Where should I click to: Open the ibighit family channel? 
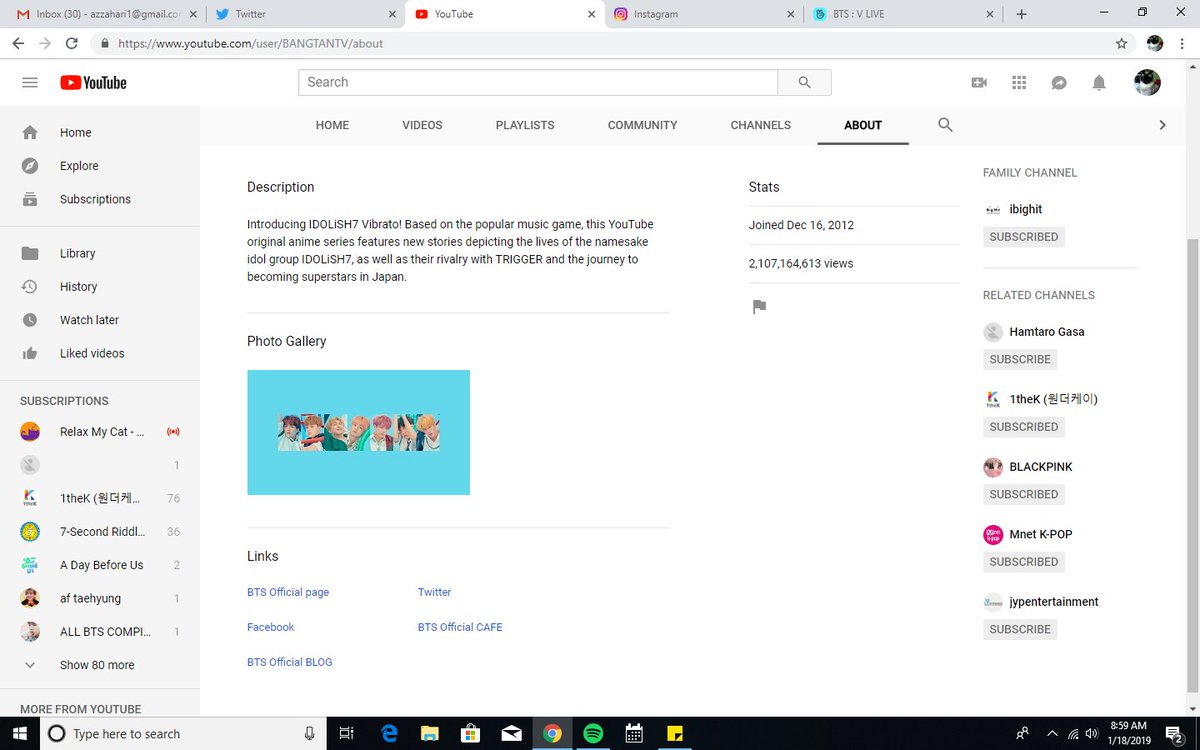(x=1025, y=209)
